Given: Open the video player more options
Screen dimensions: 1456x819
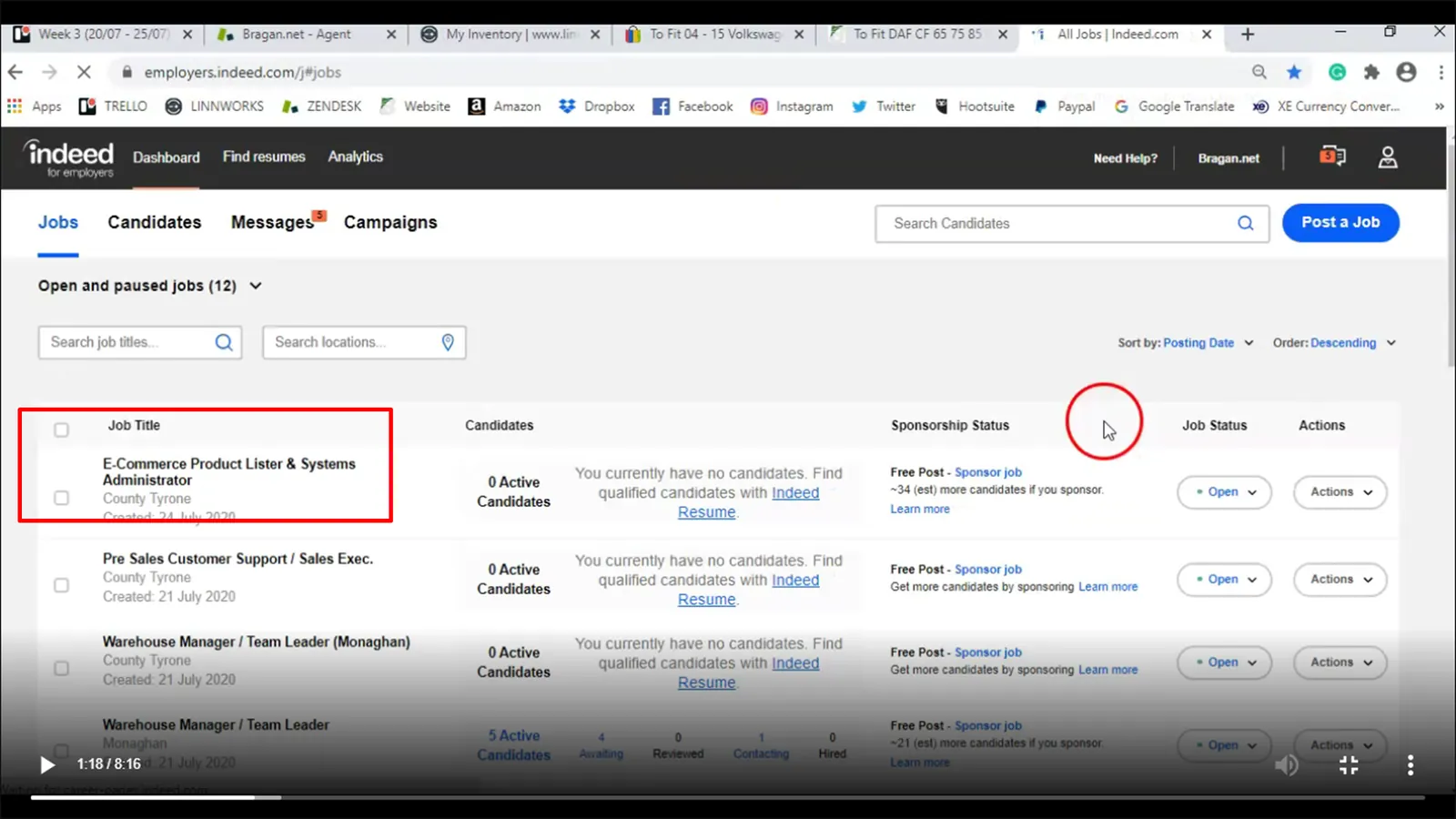Looking at the screenshot, I should pyautogui.click(x=1410, y=765).
